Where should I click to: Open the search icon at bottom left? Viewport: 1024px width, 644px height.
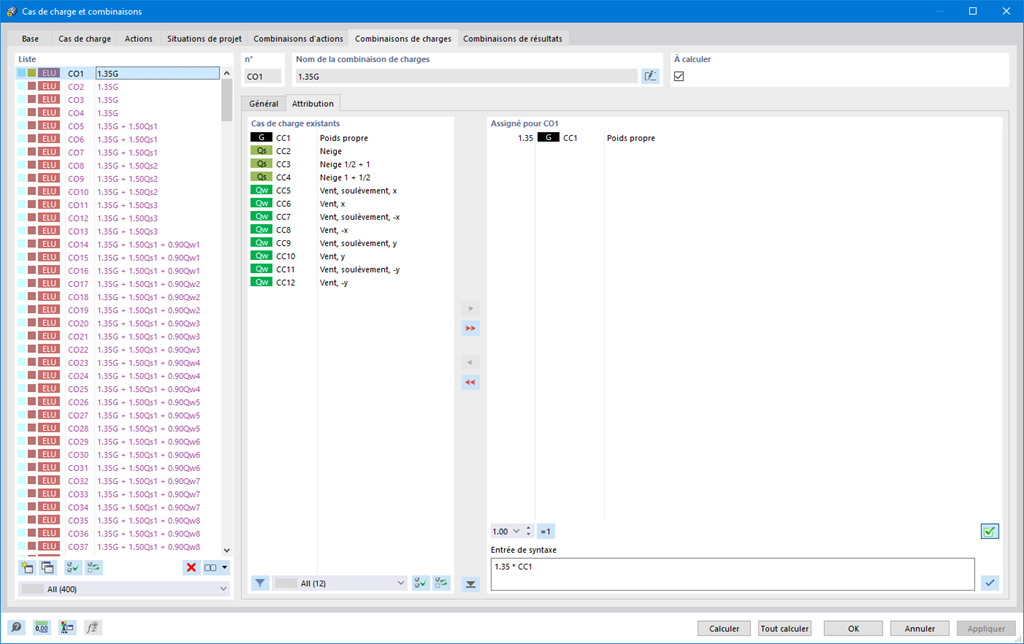tap(16, 628)
